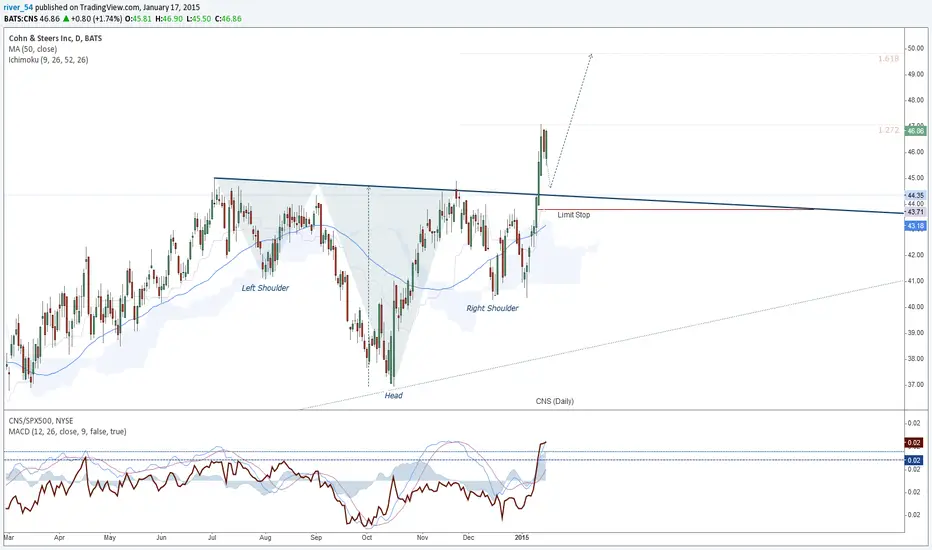Viewport: 932px width, 550px height.
Task: Click the May label on time axis
Action: [x=110, y=538]
